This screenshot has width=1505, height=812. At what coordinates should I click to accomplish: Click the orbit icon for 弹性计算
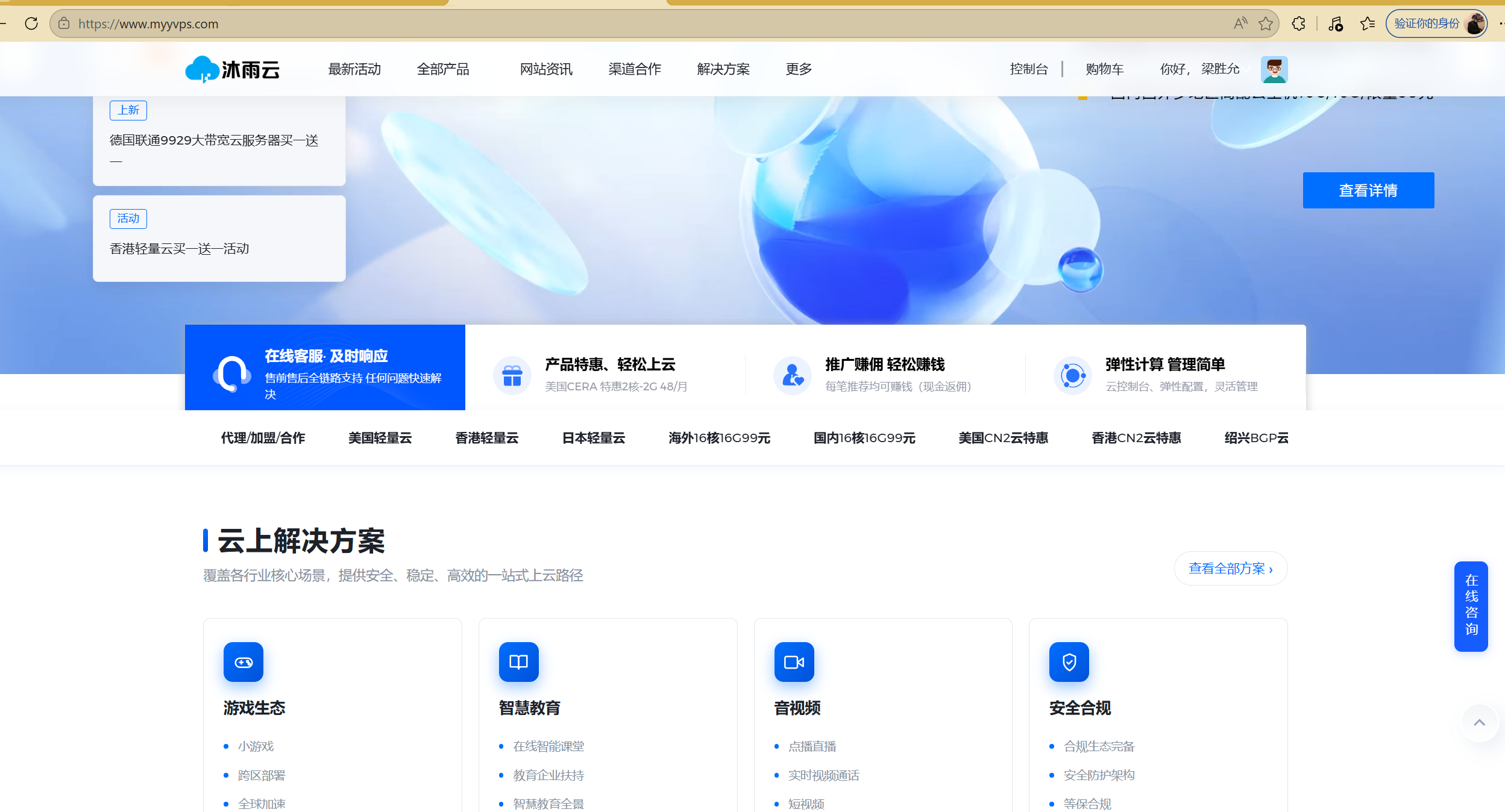[1073, 375]
